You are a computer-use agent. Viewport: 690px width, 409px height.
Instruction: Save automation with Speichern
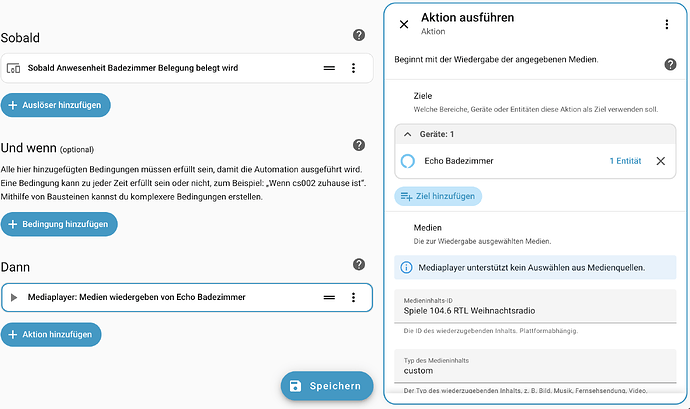click(x=327, y=386)
